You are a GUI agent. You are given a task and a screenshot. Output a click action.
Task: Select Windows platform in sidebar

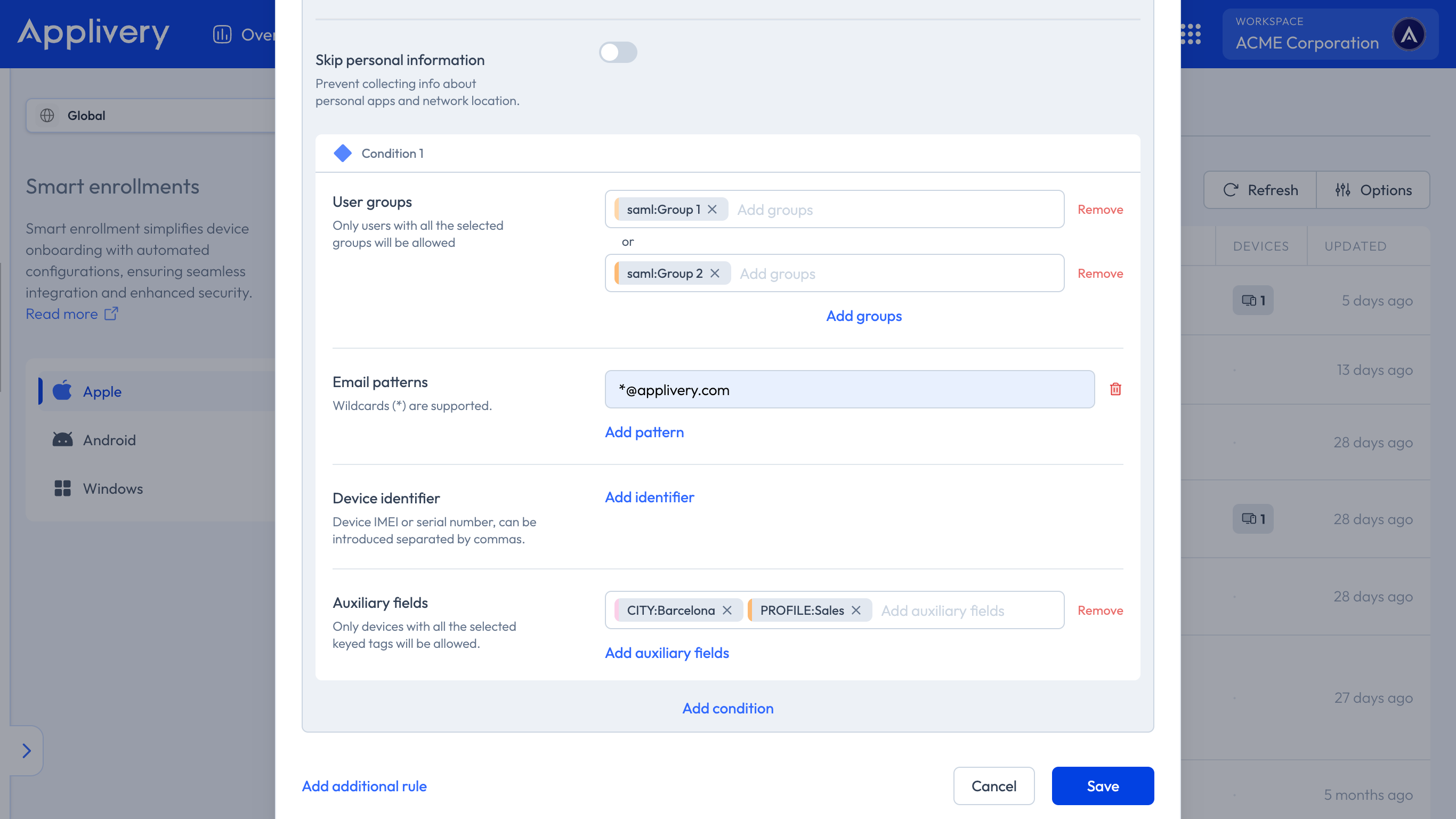(112, 489)
